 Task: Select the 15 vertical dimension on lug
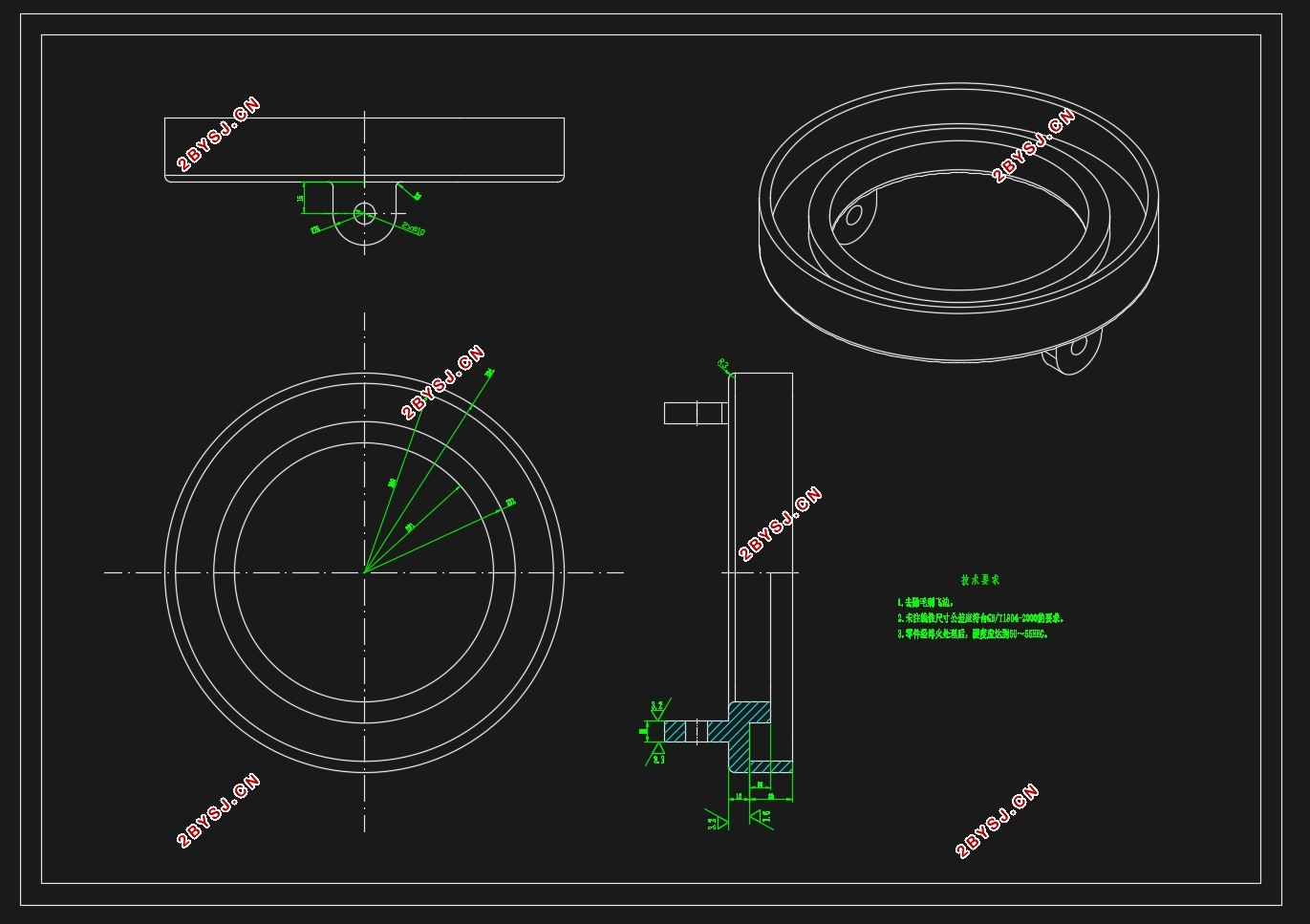301,199
